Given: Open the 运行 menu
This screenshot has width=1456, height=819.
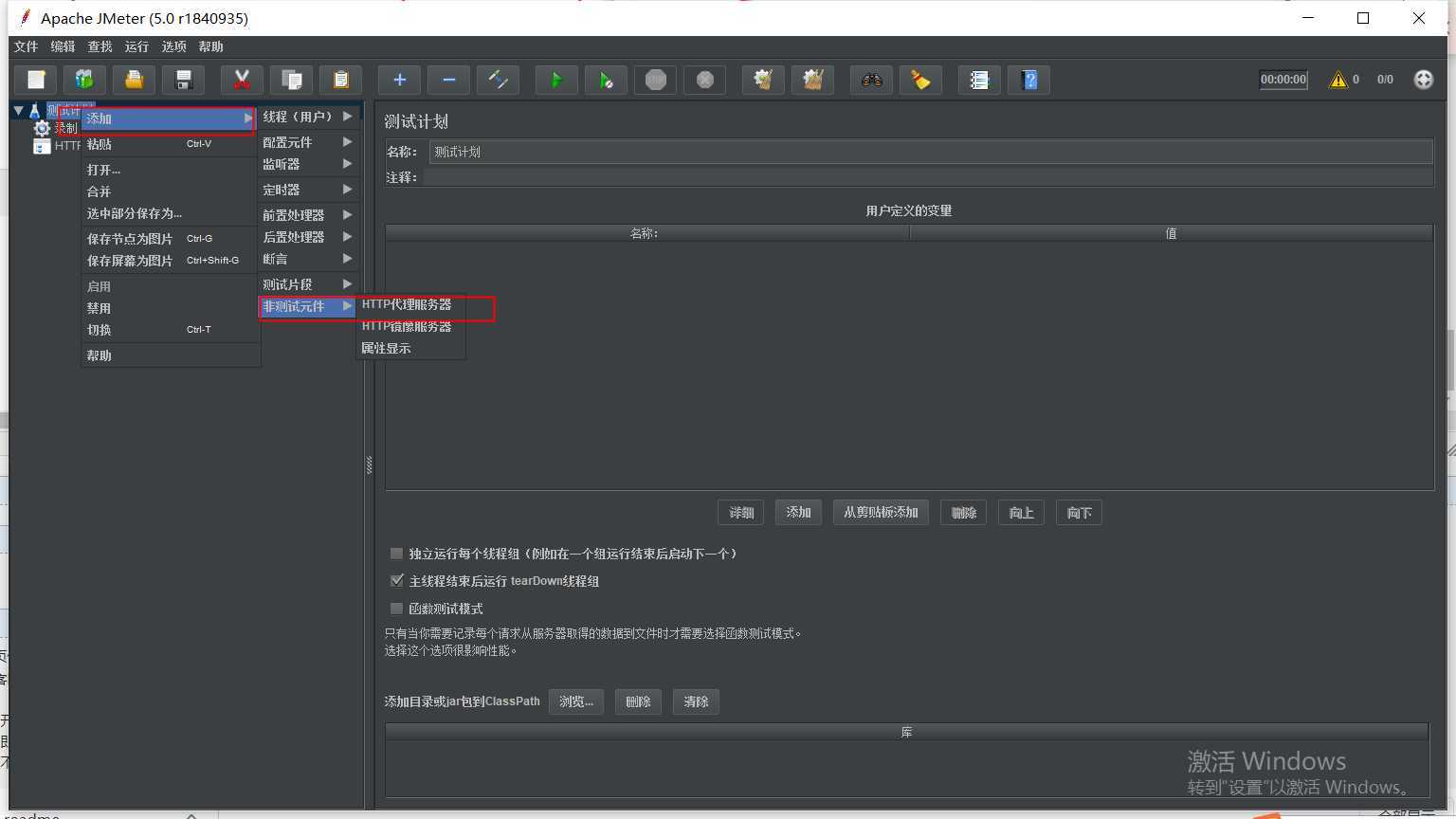Looking at the screenshot, I should (136, 46).
